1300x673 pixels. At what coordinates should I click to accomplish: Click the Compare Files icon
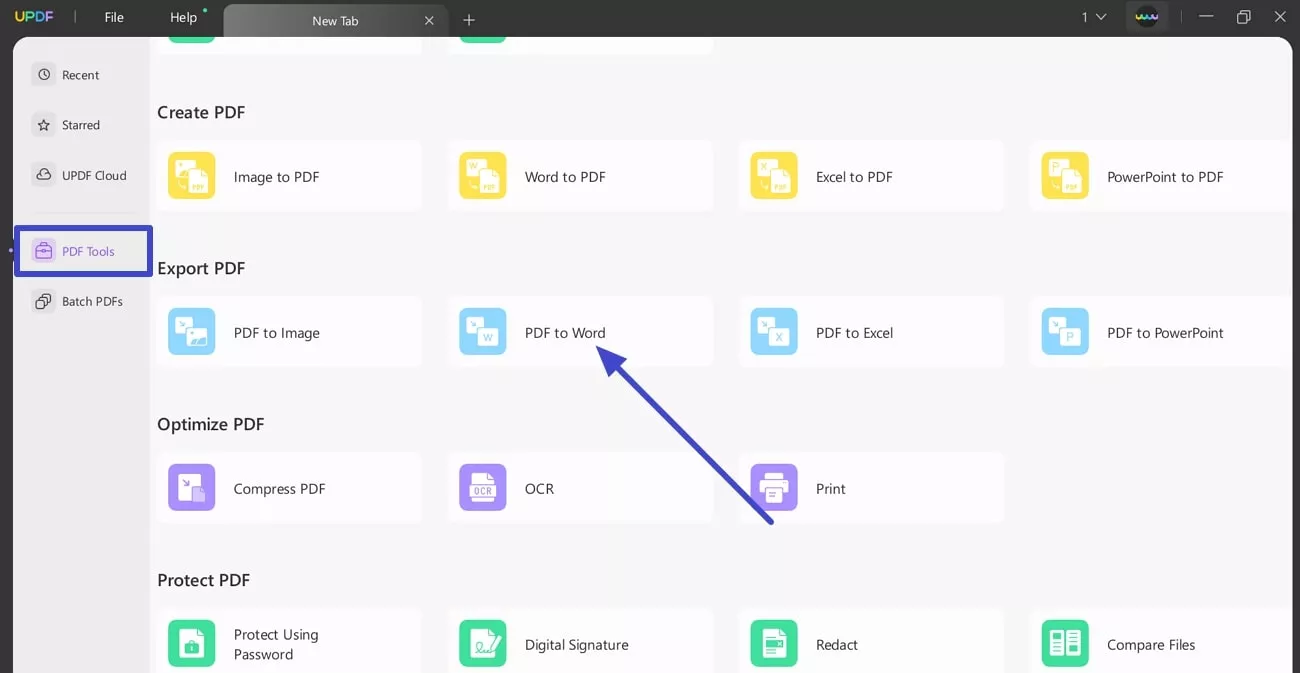pyautogui.click(x=1065, y=644)
